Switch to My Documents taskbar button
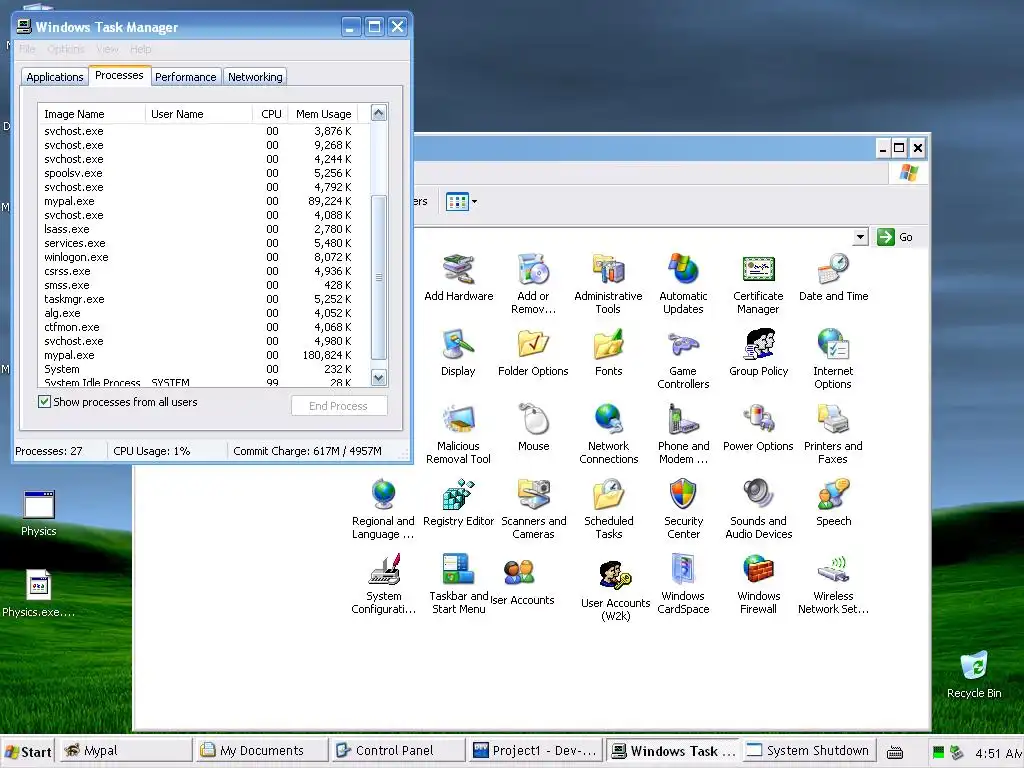 [x=262, y=751]
